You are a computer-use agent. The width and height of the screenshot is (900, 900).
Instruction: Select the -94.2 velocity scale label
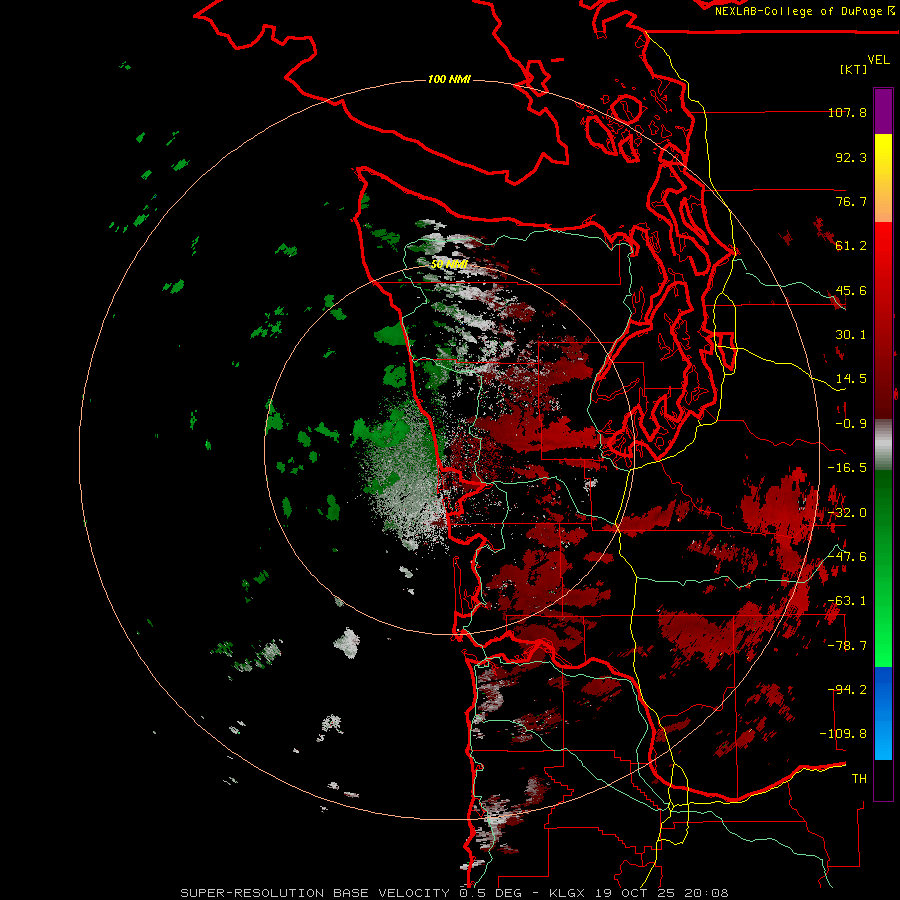pyautogui.click(x=847, y=690)
